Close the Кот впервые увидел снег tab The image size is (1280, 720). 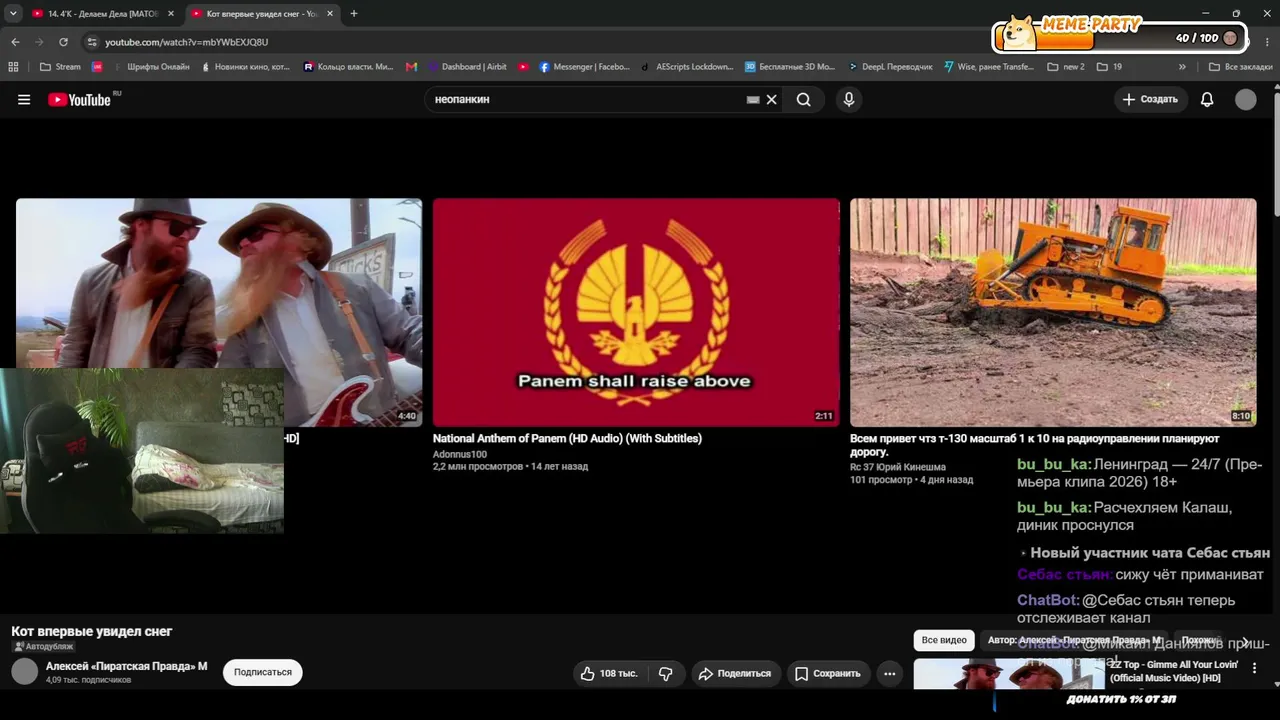(x=331, y=14)
